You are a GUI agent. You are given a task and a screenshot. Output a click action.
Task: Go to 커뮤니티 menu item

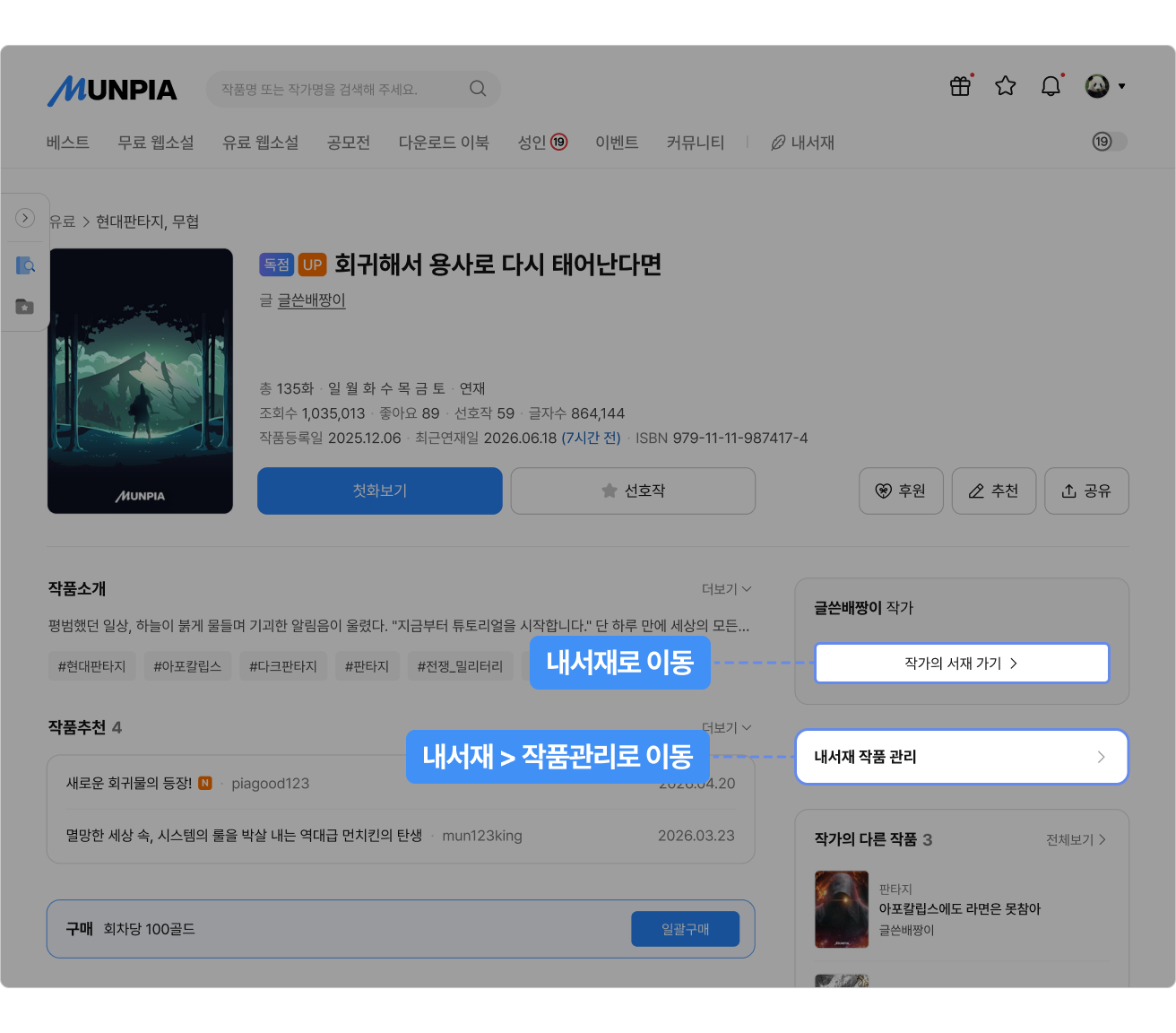coord(695,143)
